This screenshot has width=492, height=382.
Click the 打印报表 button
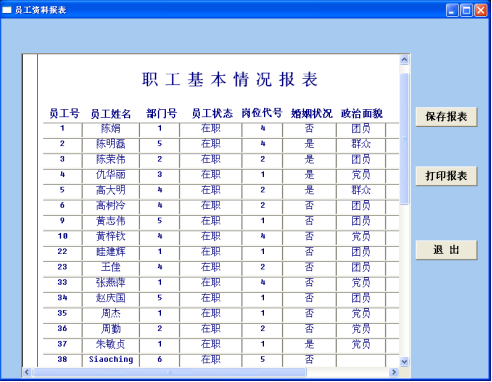click(x=446, y=176)
